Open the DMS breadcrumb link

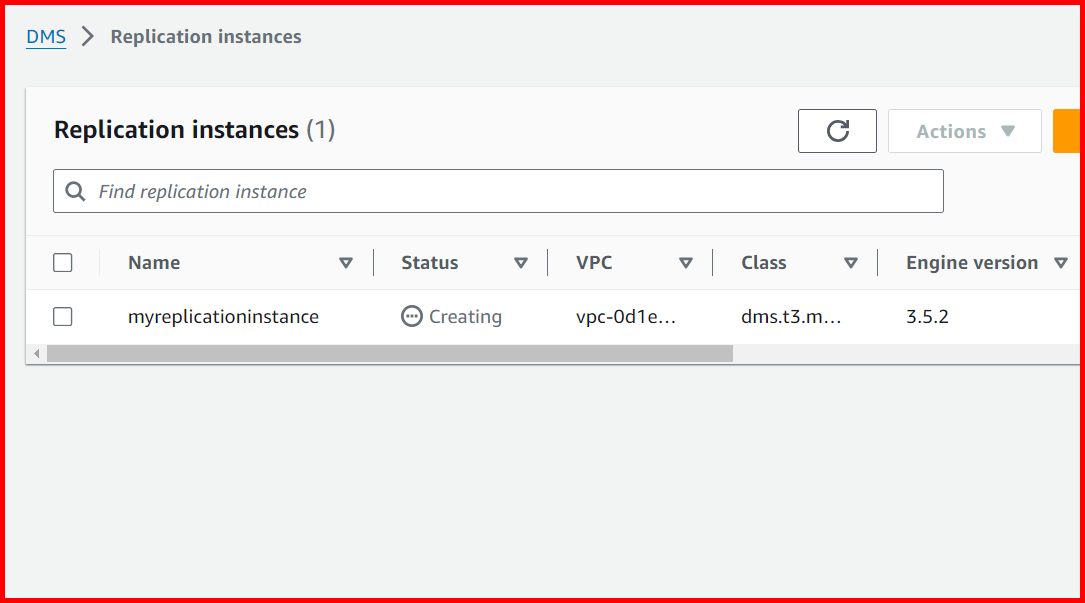pos(45,36)
